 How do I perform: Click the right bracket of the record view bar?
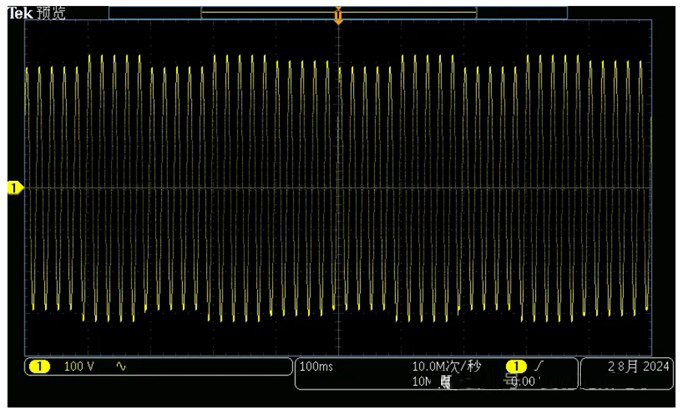[x=476, y=11]
